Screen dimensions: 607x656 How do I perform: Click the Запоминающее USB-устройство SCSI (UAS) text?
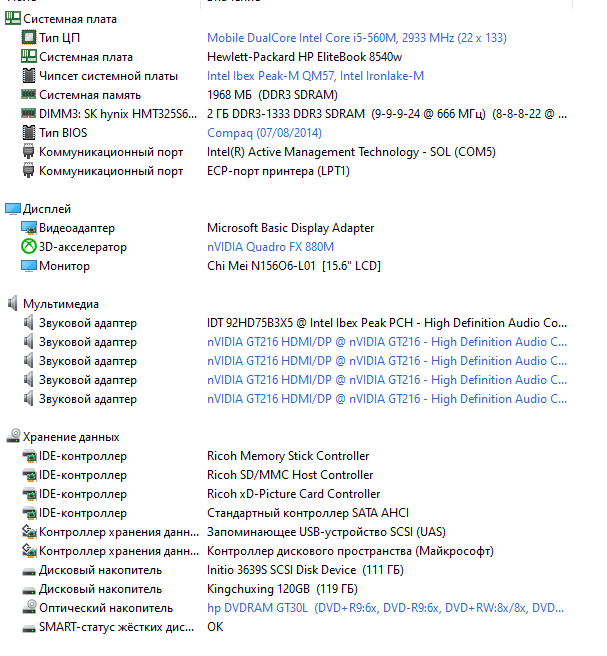326,532
